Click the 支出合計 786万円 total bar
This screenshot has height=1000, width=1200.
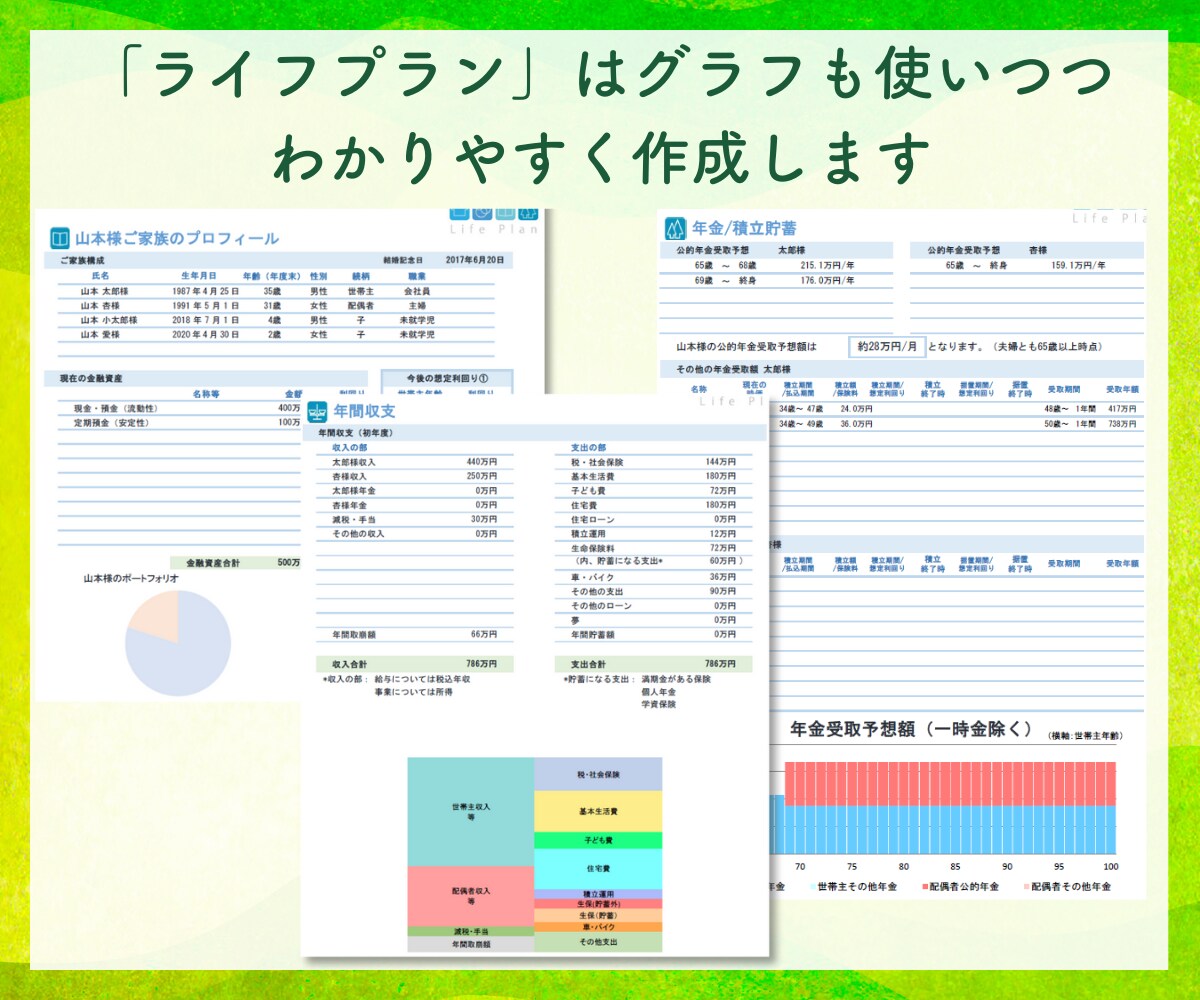coord(654,664)
